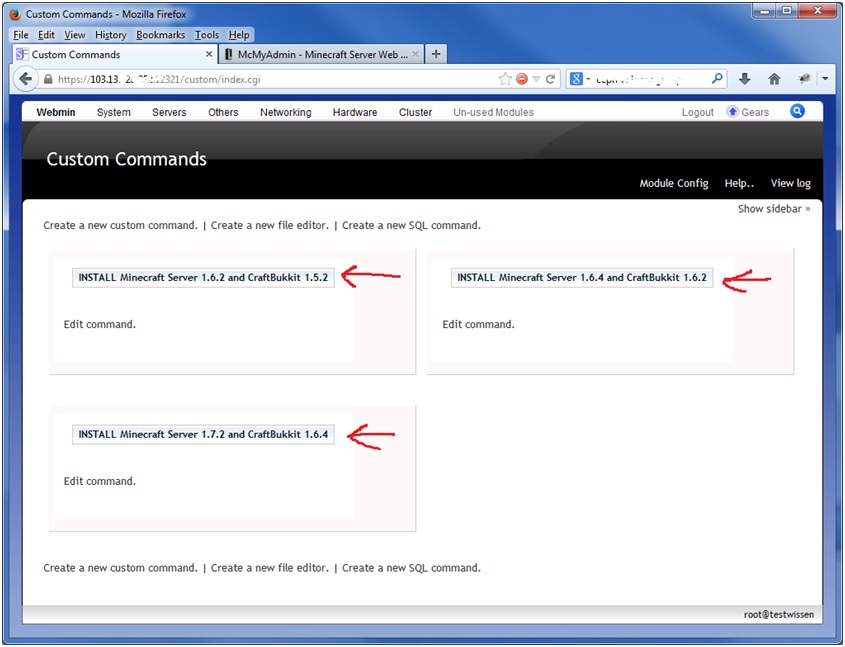Open the Servers category
Viewport: 845px width, 647px height.
(169, 112)
